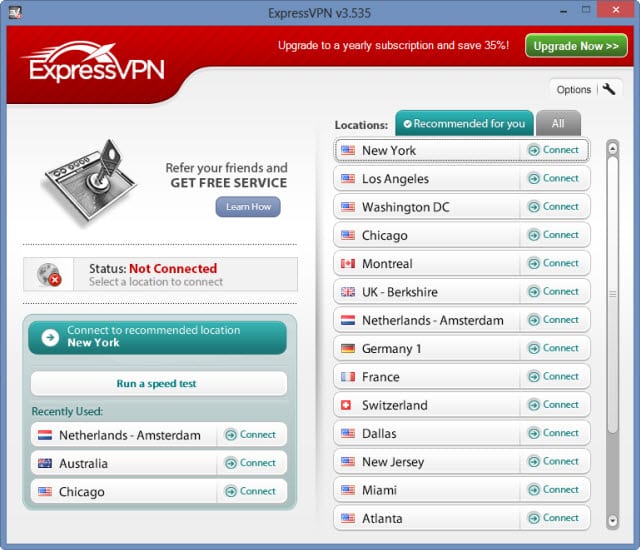Connect to recently used Australia
The width and height of the screenshot is (640, 550).
point(251,463)
